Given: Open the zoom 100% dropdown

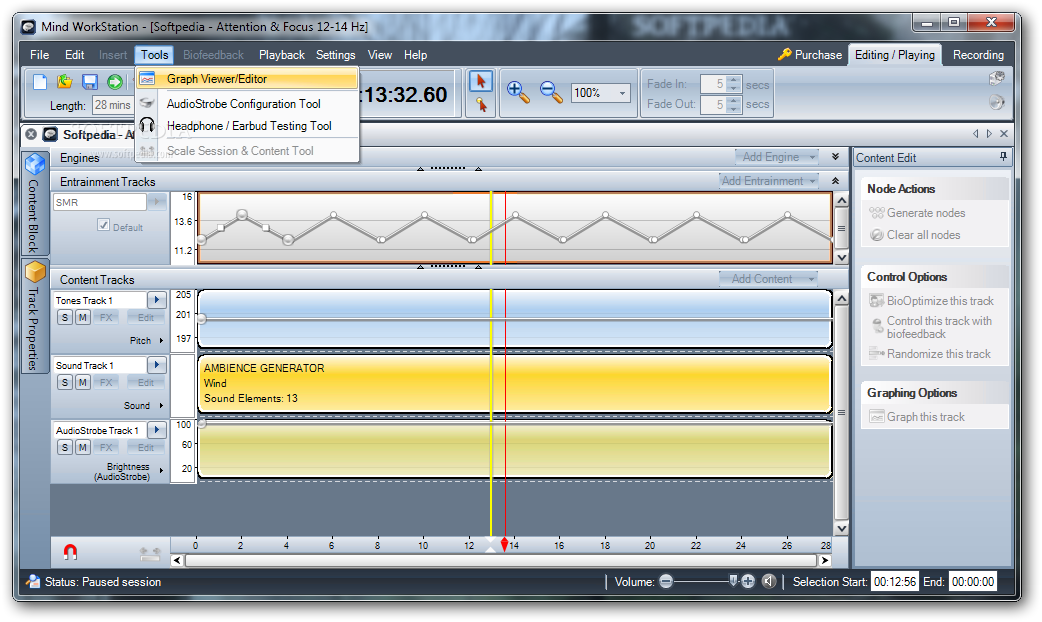Looking at the screenshot, I should (623, 93).
